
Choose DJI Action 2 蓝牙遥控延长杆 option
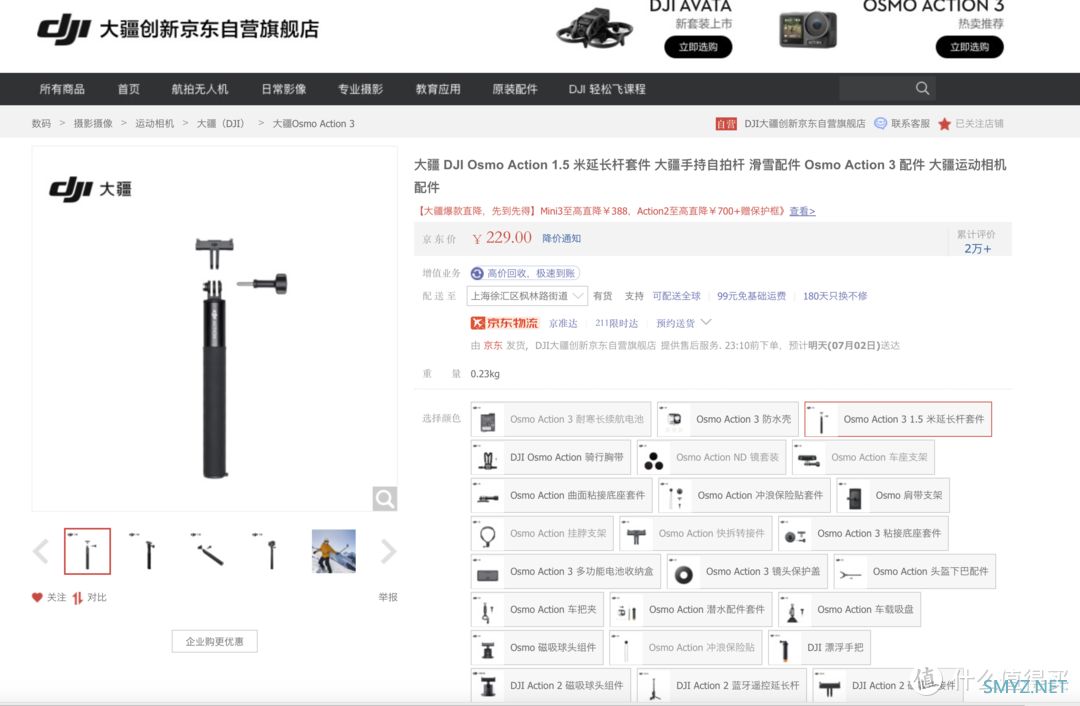[x=722, y=685]
